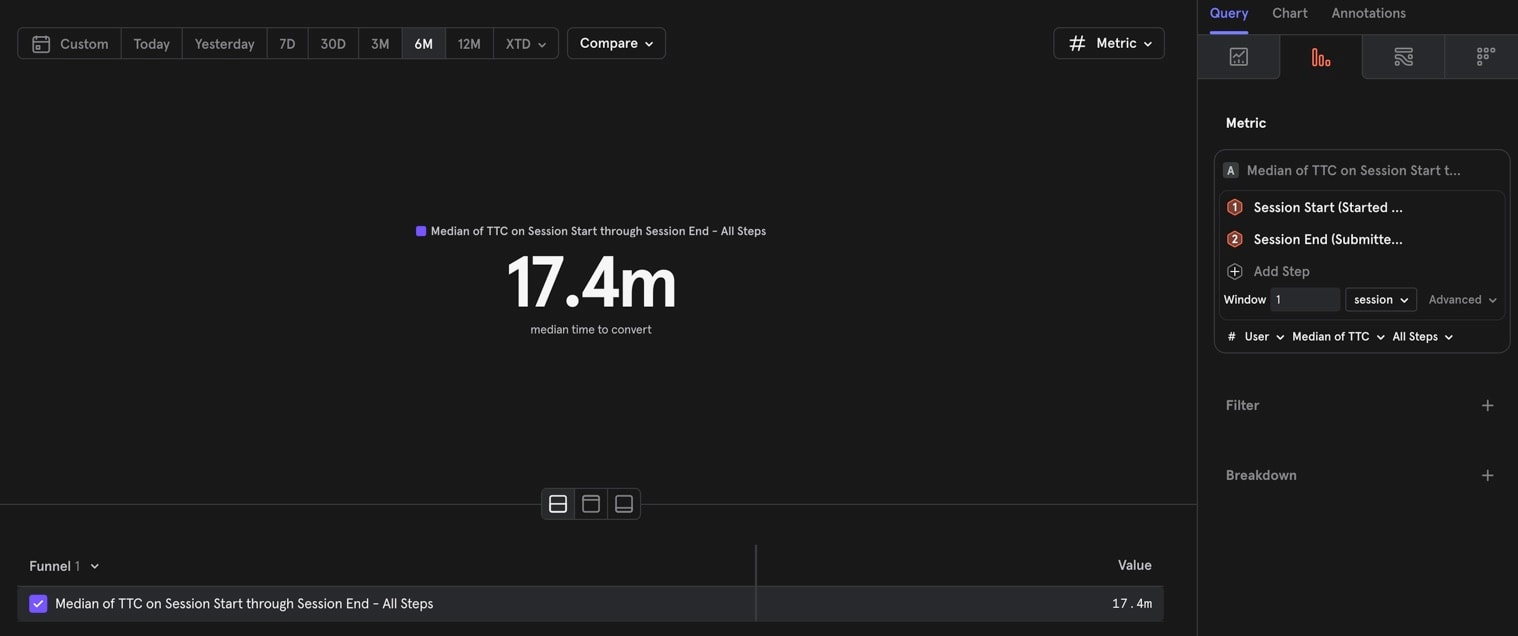Select the Funnels bar chart report icon
The width and height of the screenshot is (1518, 636).
click(1320, 57)
